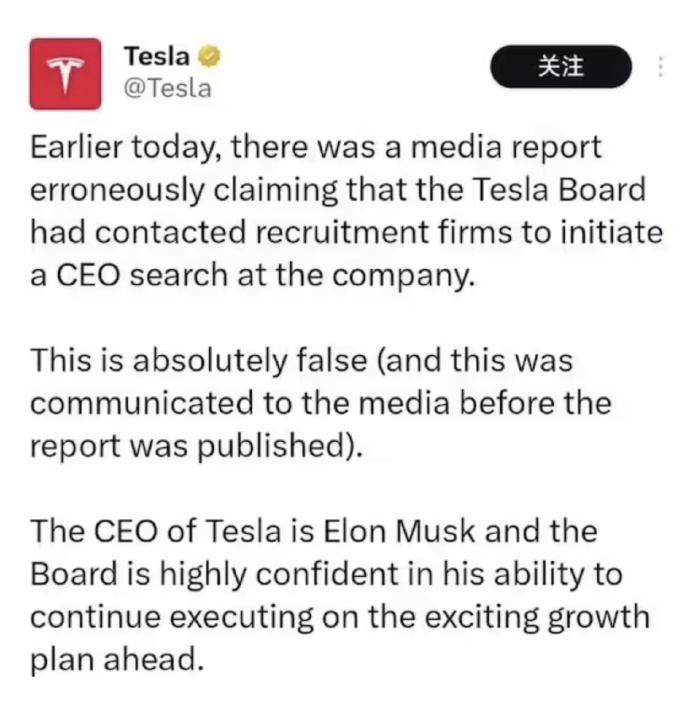Click the 'This is absolutely false' paragraph
Viewport: 690px width, 708px height.
pos(321,403)
